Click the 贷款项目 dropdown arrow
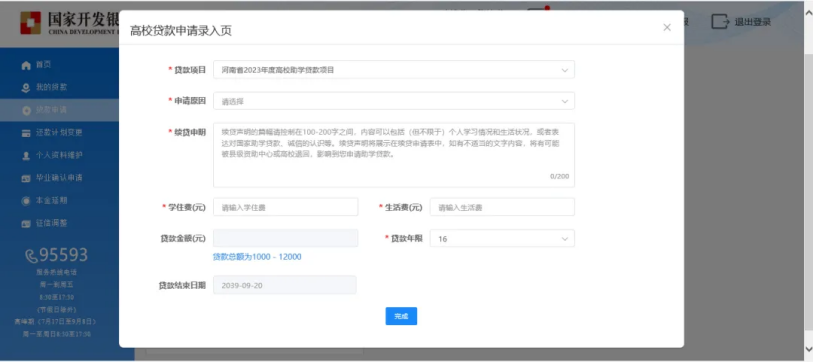Viewport: 814px width, 363px height. pos(564,70)
